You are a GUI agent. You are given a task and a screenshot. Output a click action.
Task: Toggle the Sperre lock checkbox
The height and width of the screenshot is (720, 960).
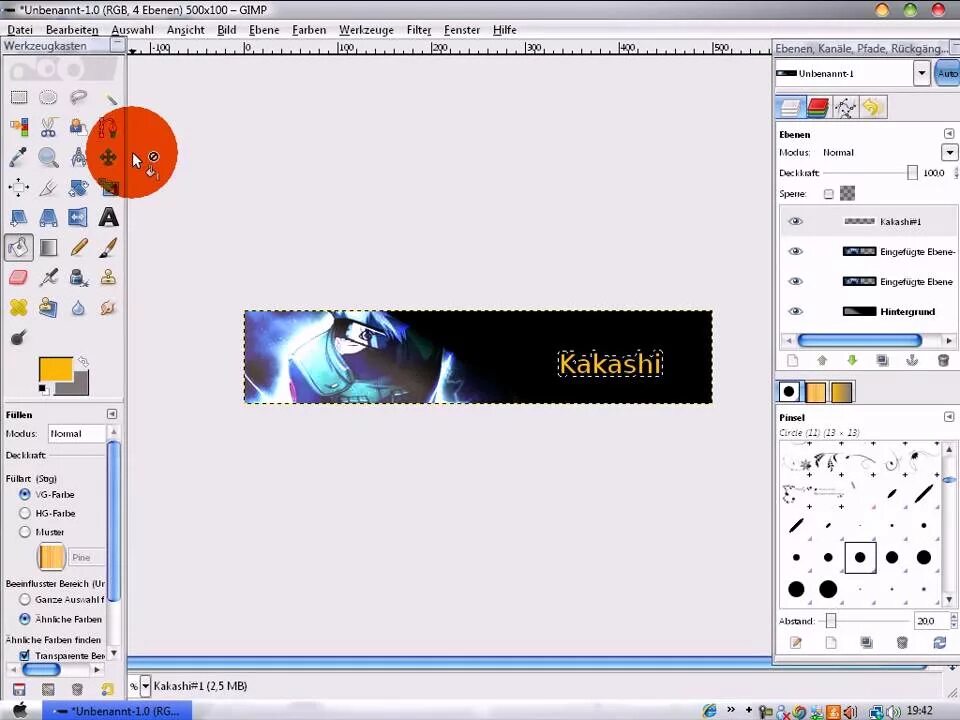(828, 194)
